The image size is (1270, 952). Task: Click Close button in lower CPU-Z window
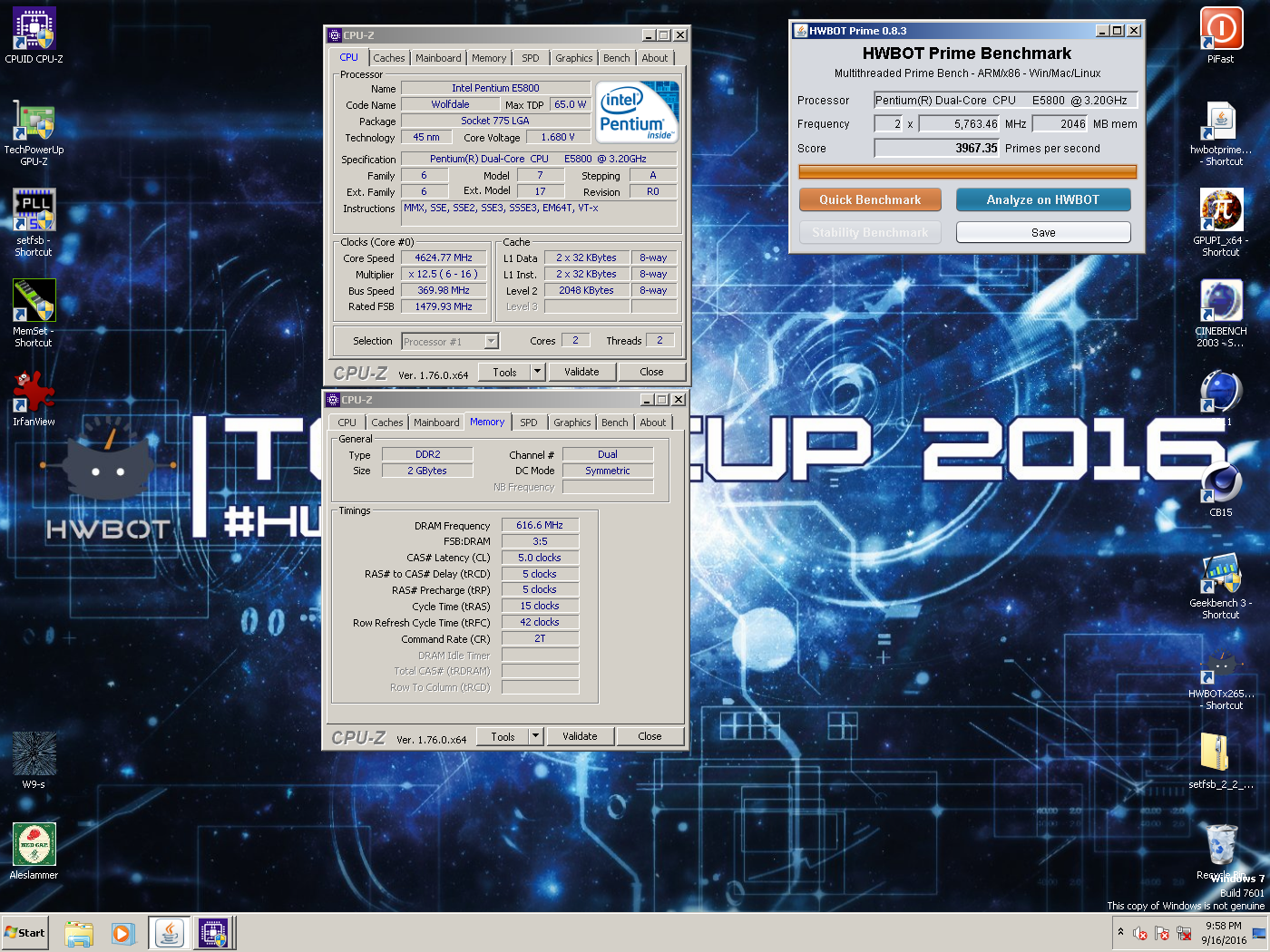[650, 736]
